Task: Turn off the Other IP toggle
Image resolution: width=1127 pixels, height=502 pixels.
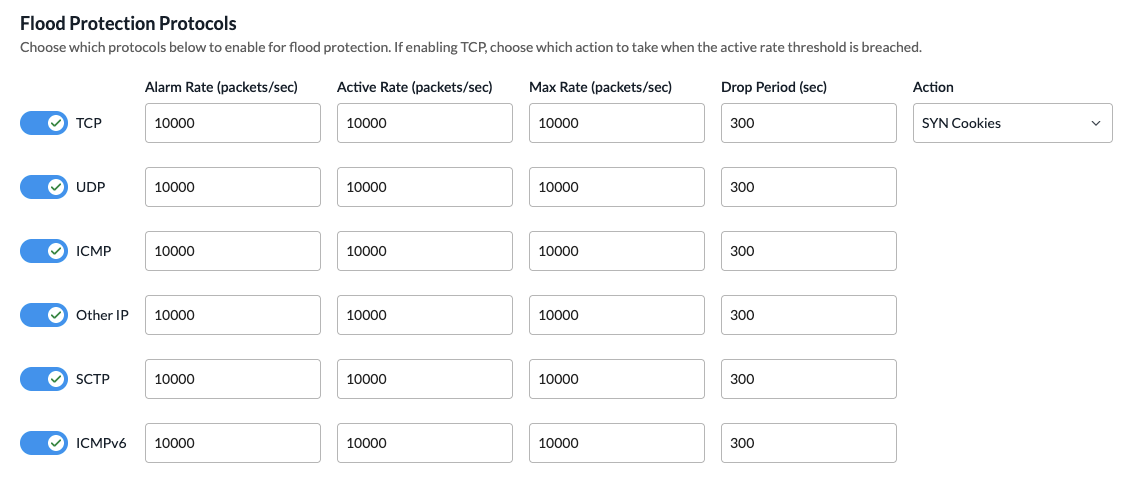Action: (44, 315)
